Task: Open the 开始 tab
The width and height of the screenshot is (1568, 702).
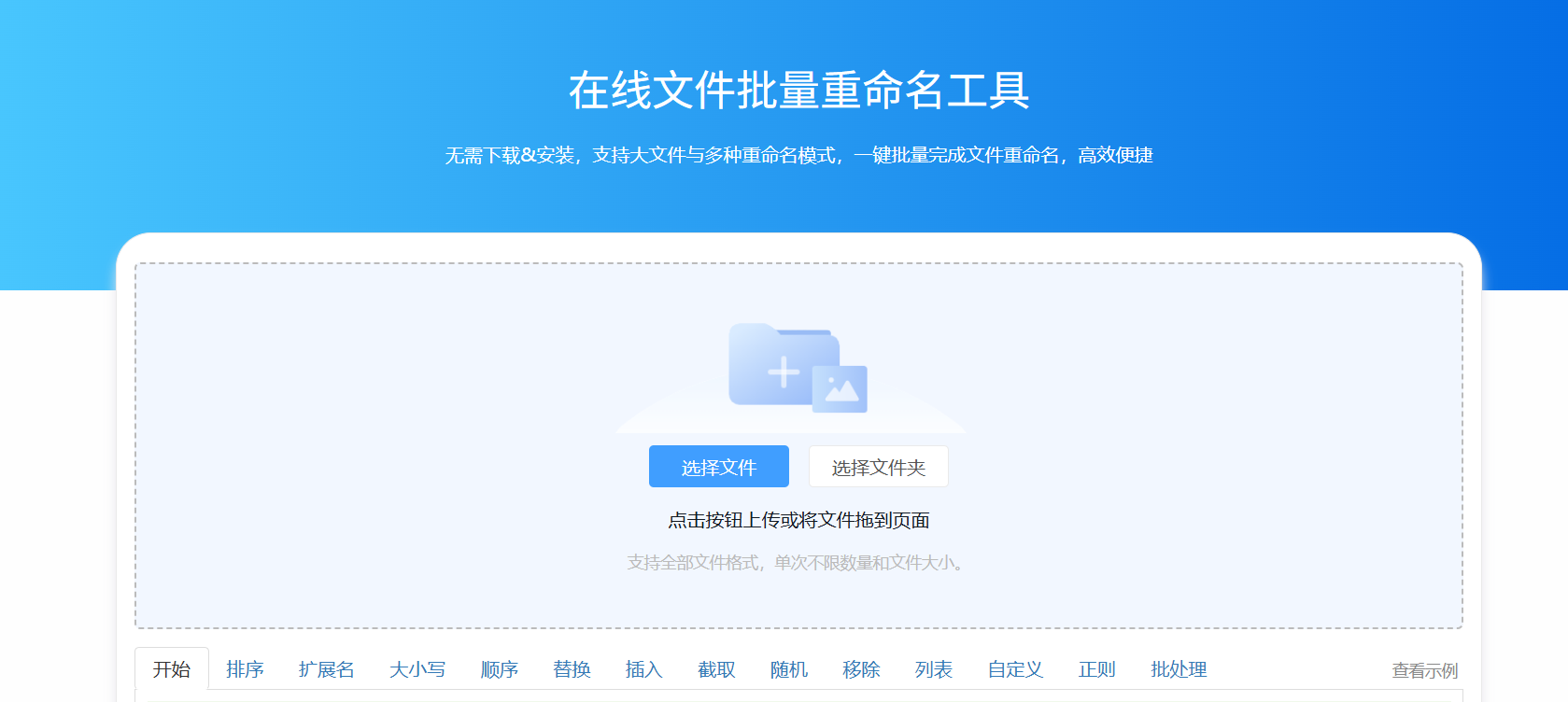Action: pos(172,669)
